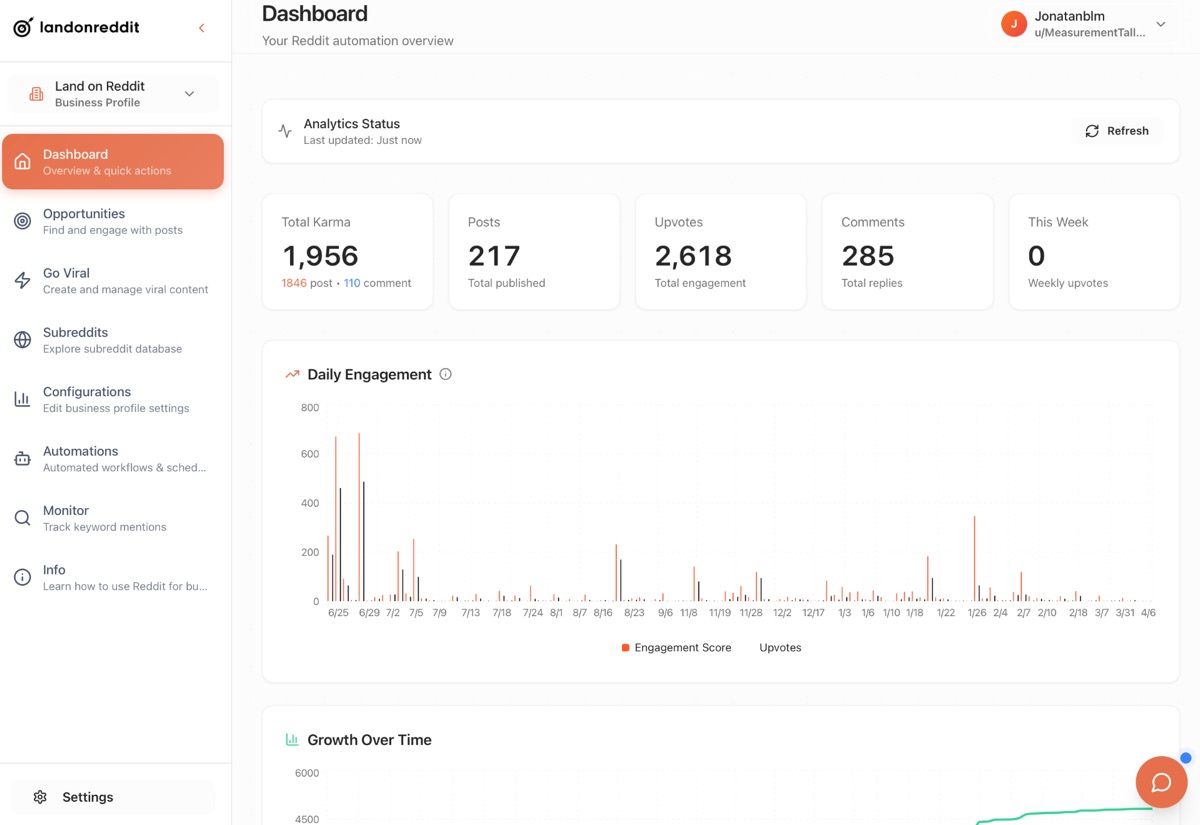Image resolution: width=1200 pixels, height=825 pixels.
Task: Open the Subreddits database page
Action: pos(113,340)
